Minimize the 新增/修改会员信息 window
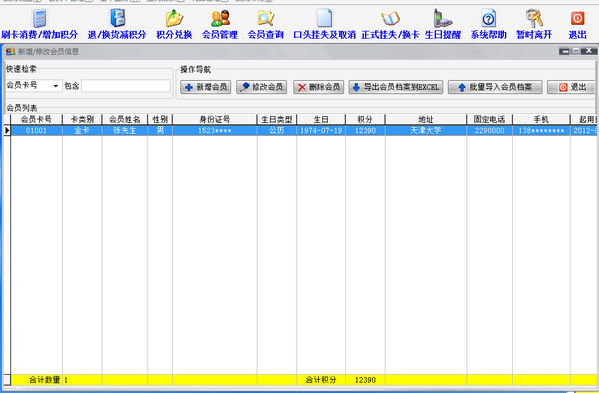 (564, 51)
